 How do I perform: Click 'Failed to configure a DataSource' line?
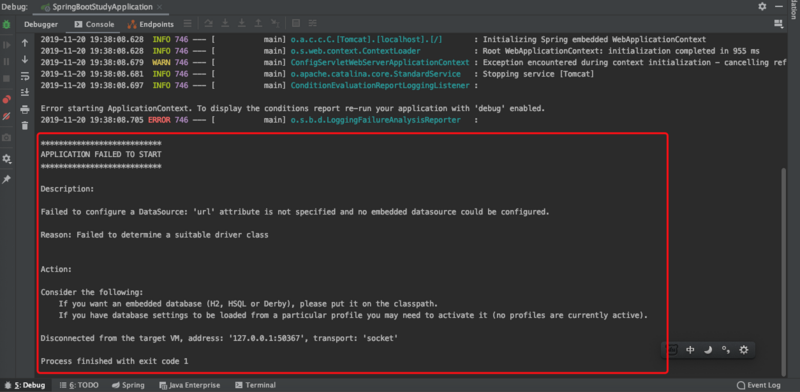[295, 212]
